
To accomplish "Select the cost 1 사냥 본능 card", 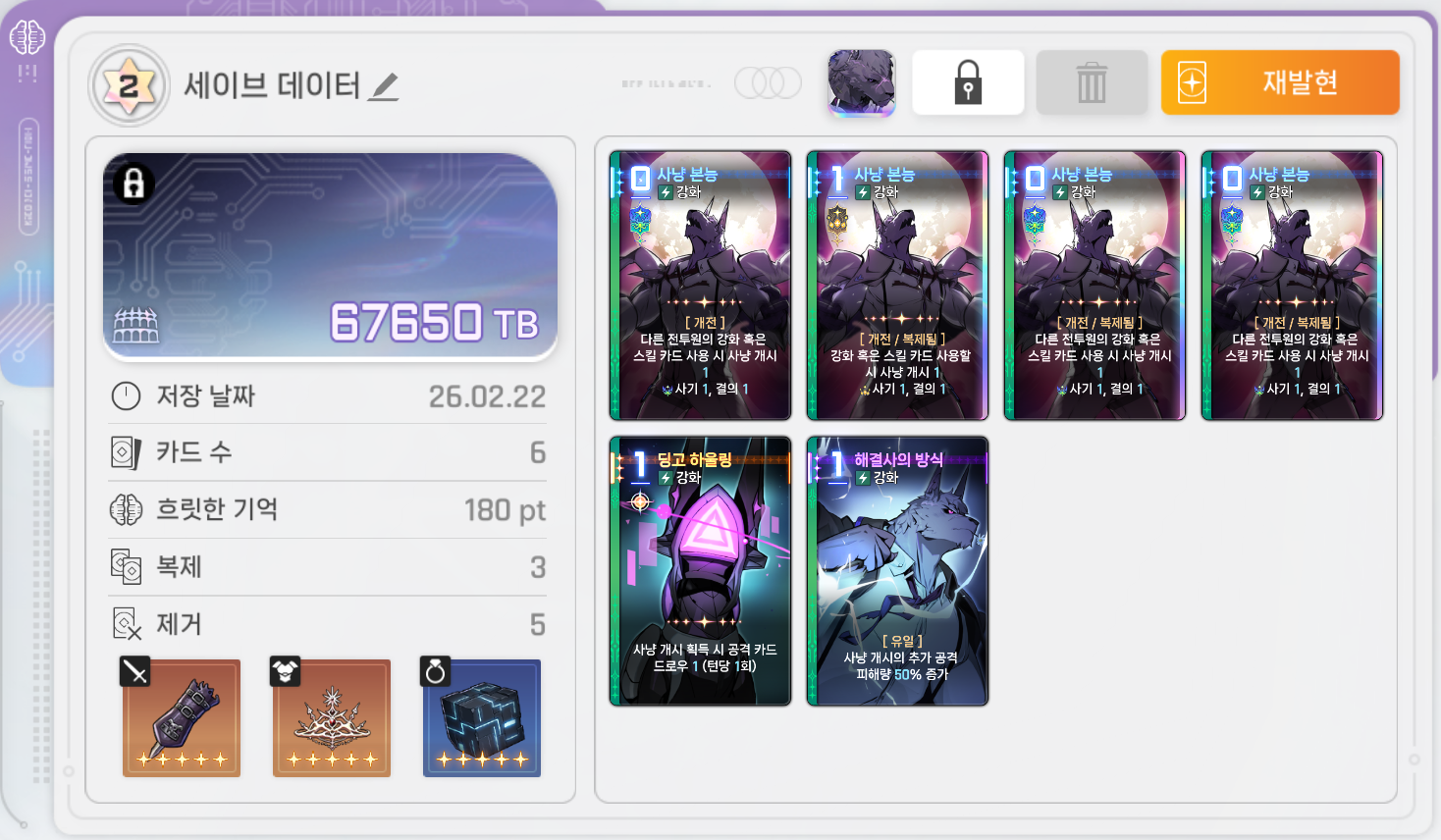I will coord(897,286).
